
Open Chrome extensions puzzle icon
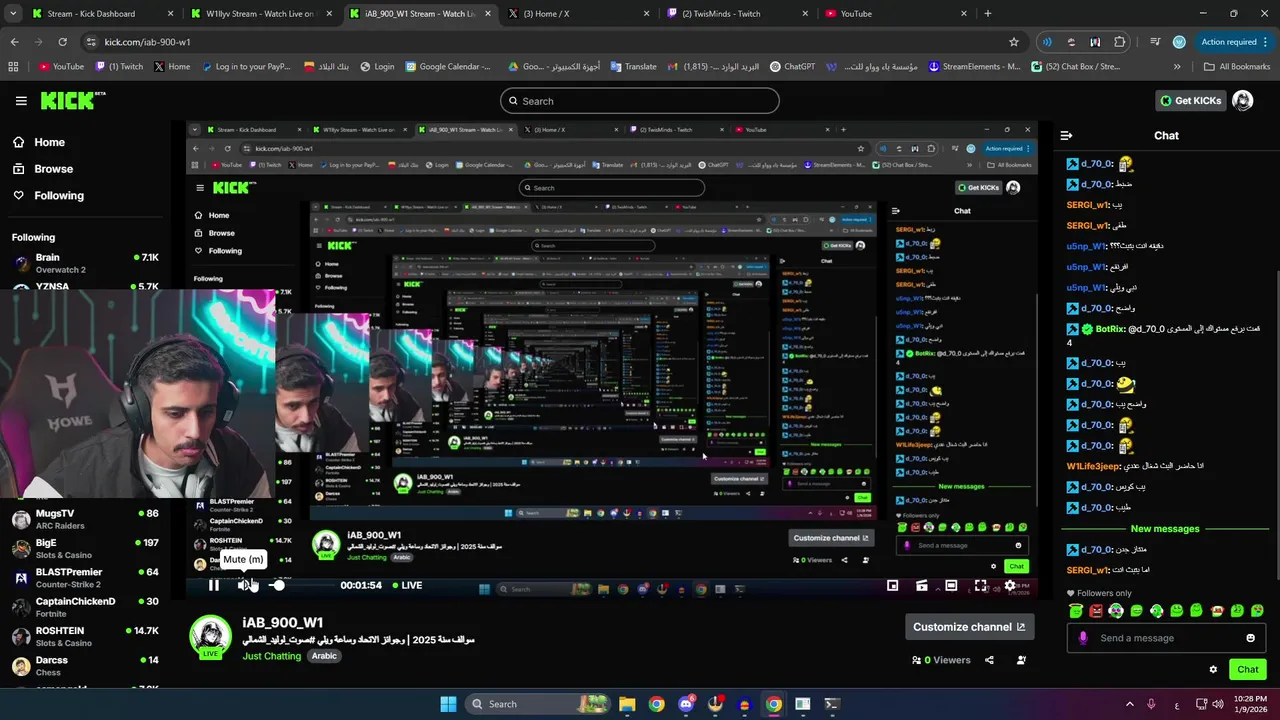click(x=1120, y=42)
